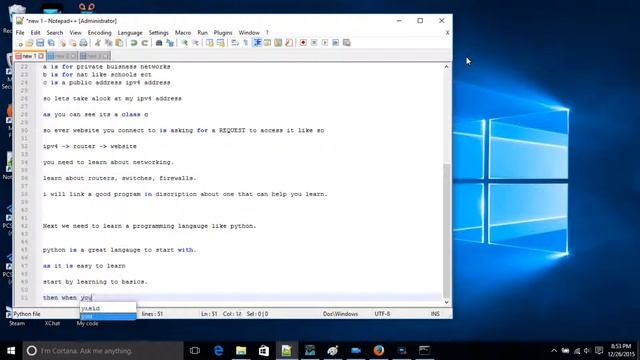640x360 pixels.
Task: Click 'Python file' in the status bar
Action: tap(27, 314)
